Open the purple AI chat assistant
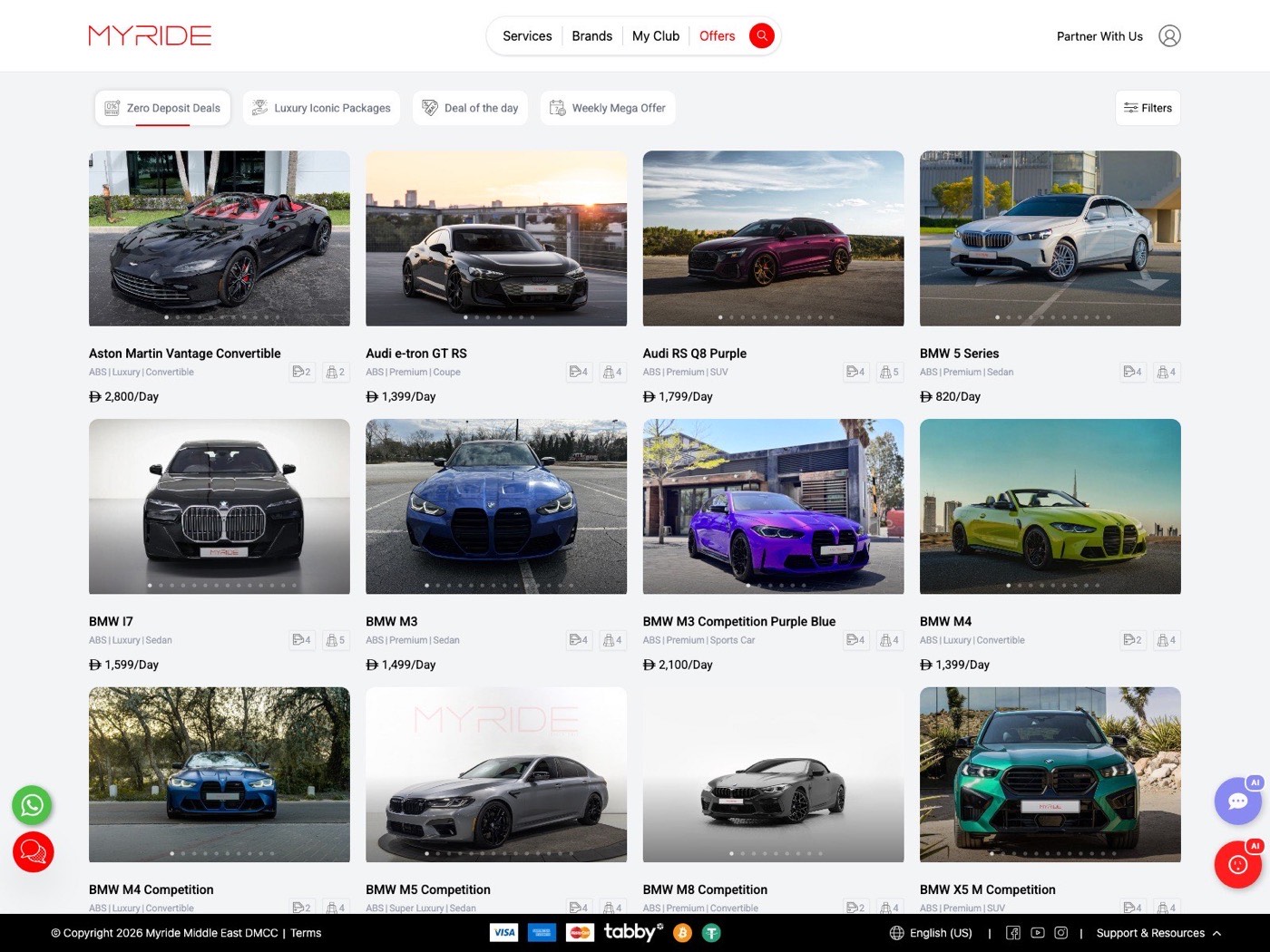This screenshot has width=1270, height=952. [x=1237, y=801]
